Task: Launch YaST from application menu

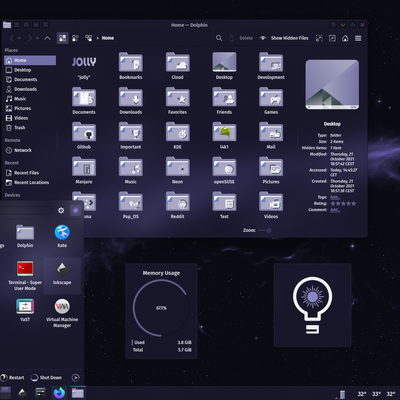Action: pyautogui.click(x=25, y=310)
